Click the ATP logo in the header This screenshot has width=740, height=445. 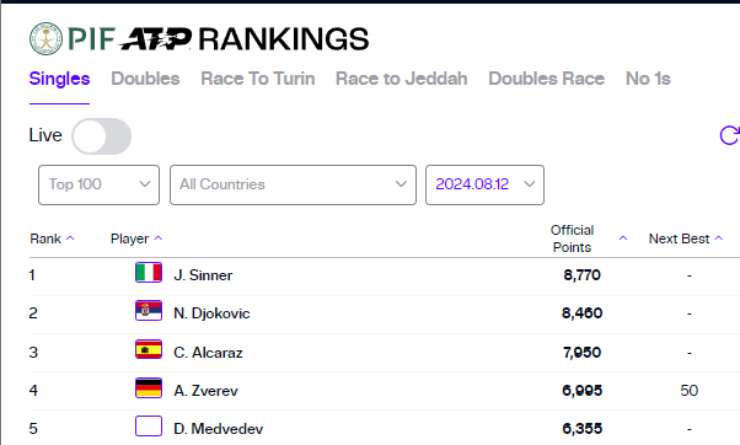click(x=156, y=39)
